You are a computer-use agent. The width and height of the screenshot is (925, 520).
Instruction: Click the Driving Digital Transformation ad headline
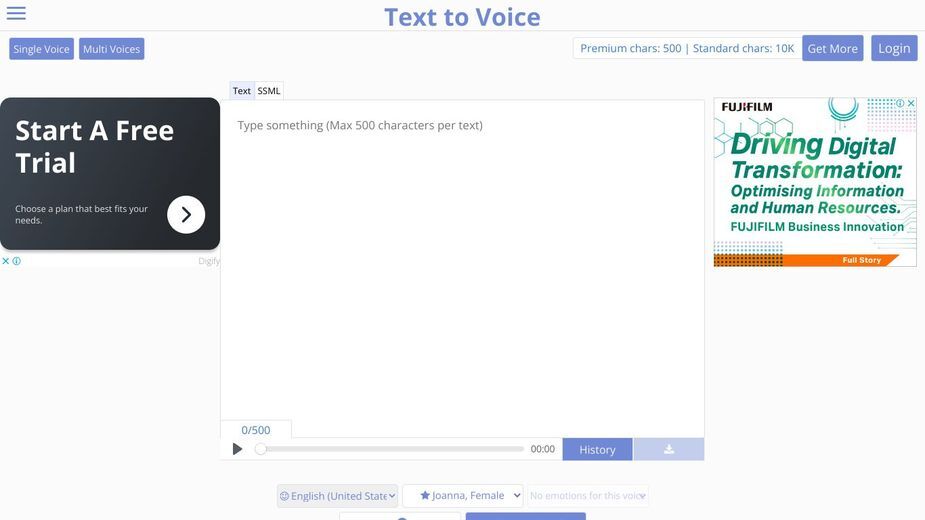pos(816,156)
